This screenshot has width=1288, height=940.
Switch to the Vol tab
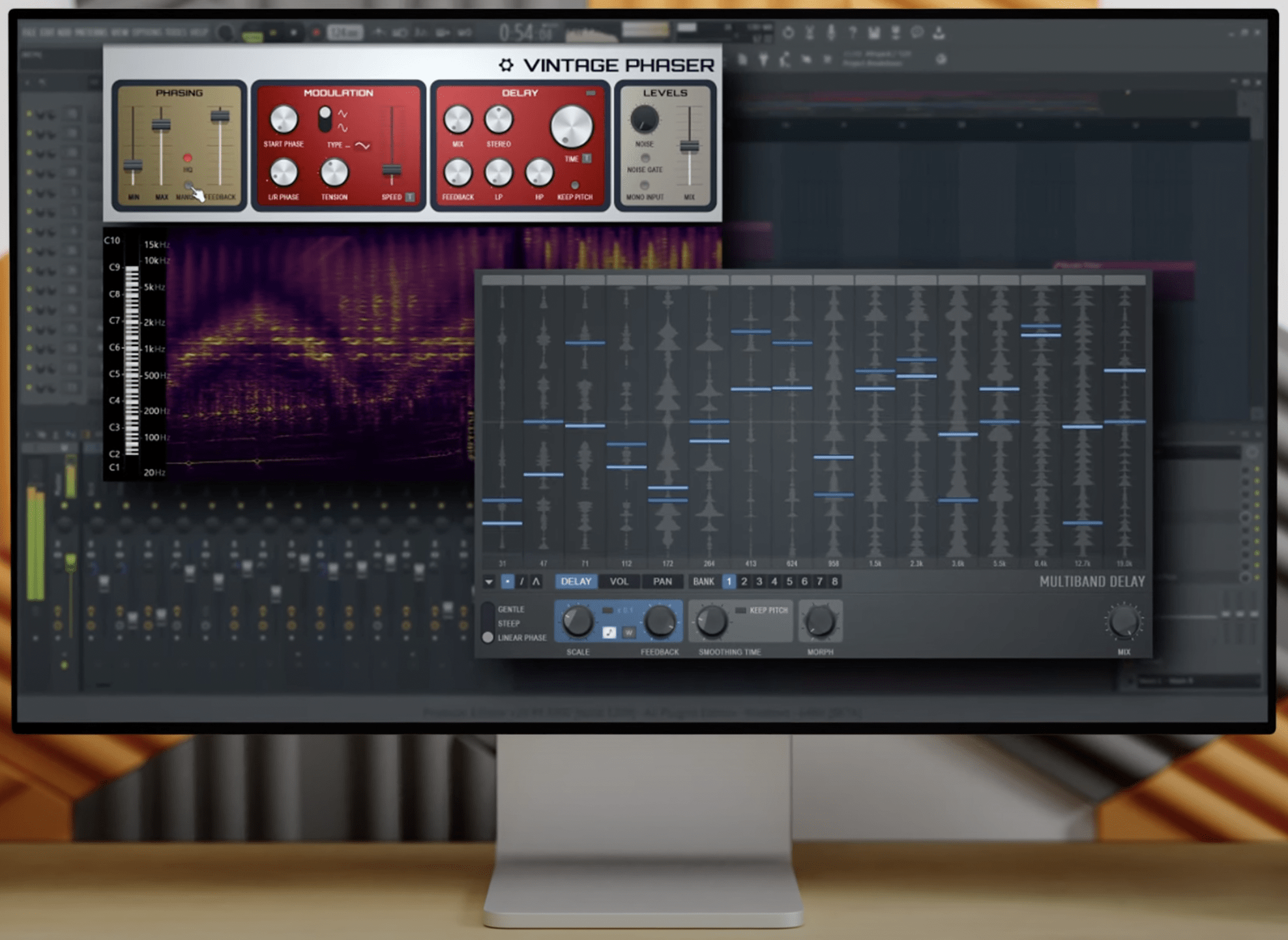(x=619, y=581)
